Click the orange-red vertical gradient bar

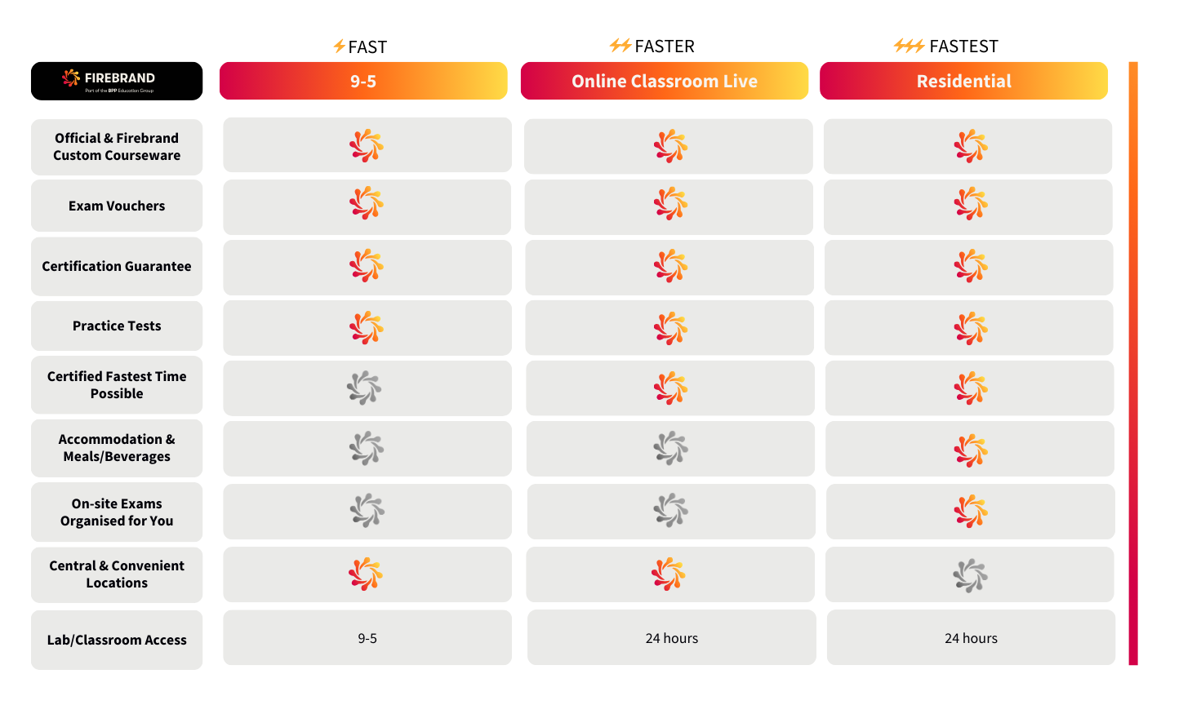click(1133, 363)
